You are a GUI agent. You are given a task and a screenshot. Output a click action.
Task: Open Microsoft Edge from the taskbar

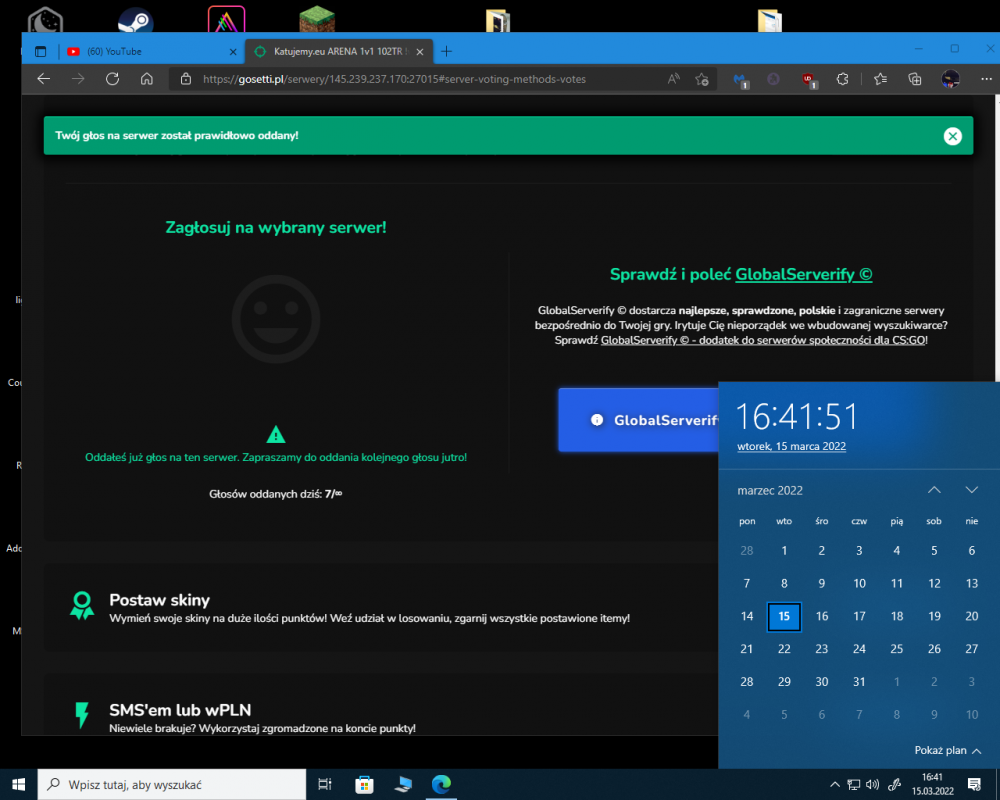pyautogui.click(x=441, y=784)
